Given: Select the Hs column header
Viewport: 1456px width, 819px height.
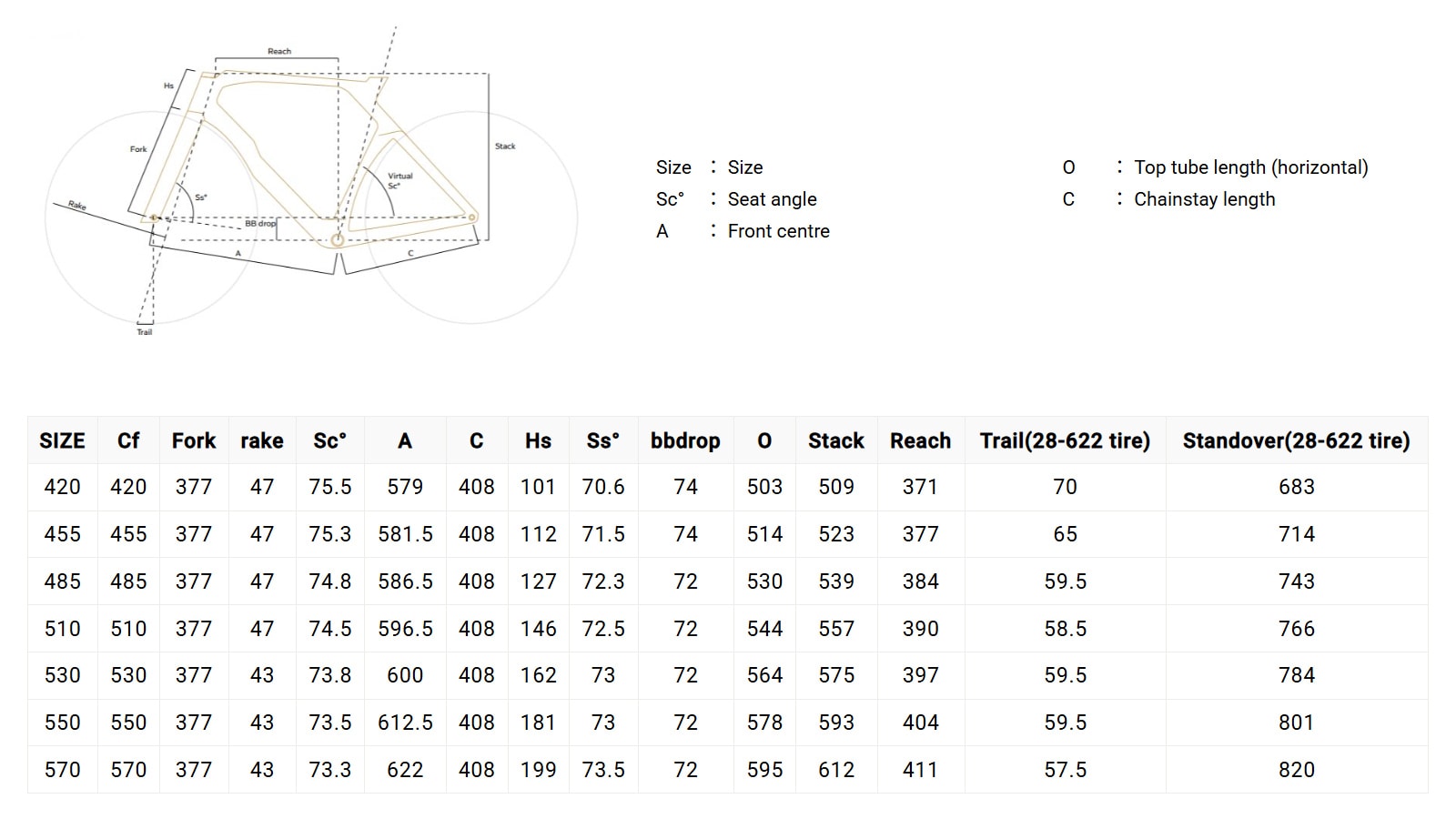Looking at the screenshot, I should (x=538, y=440).
